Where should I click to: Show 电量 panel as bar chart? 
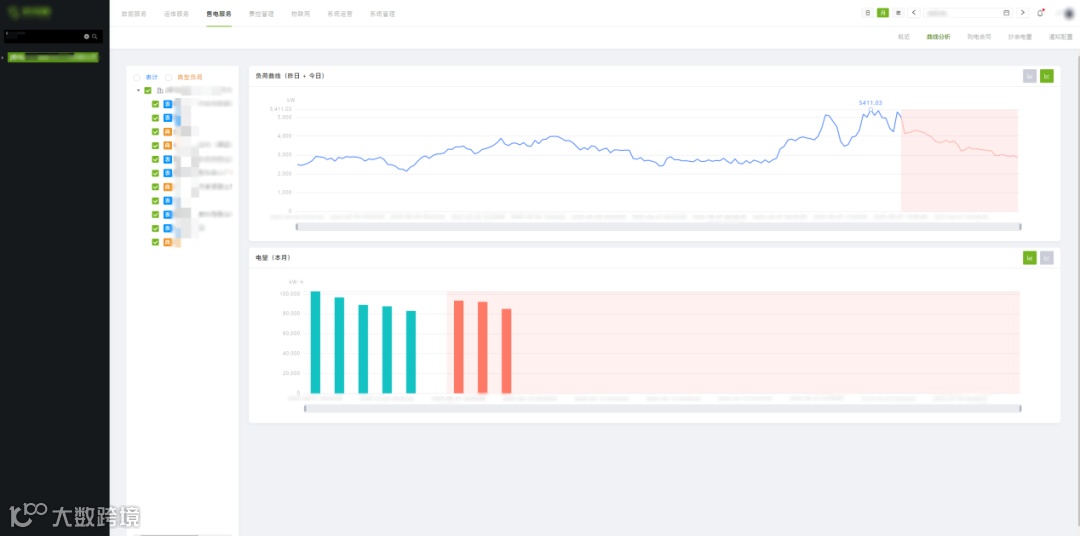1030,258
